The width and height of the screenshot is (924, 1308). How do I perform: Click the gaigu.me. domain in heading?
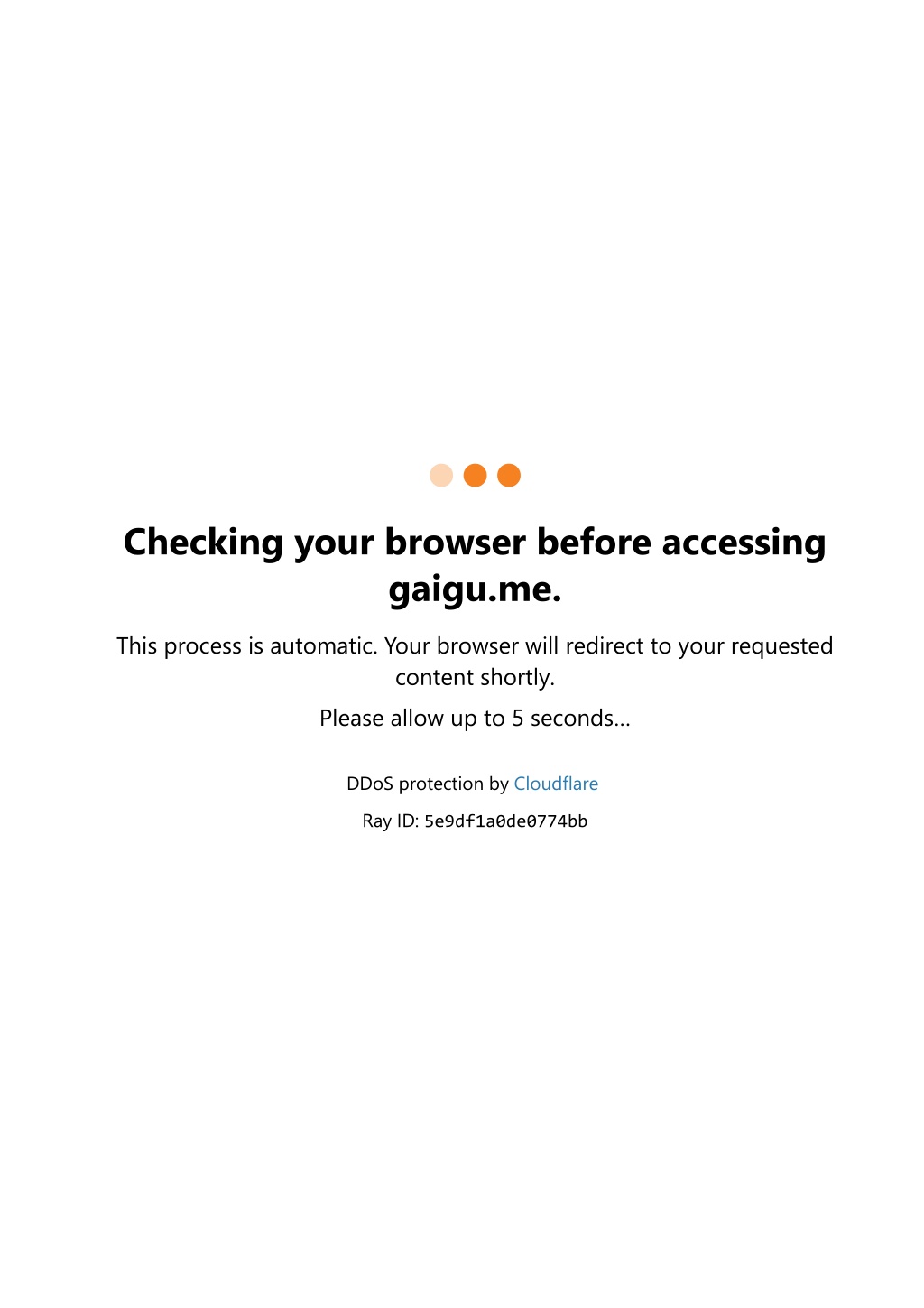(x=476, y=590)
